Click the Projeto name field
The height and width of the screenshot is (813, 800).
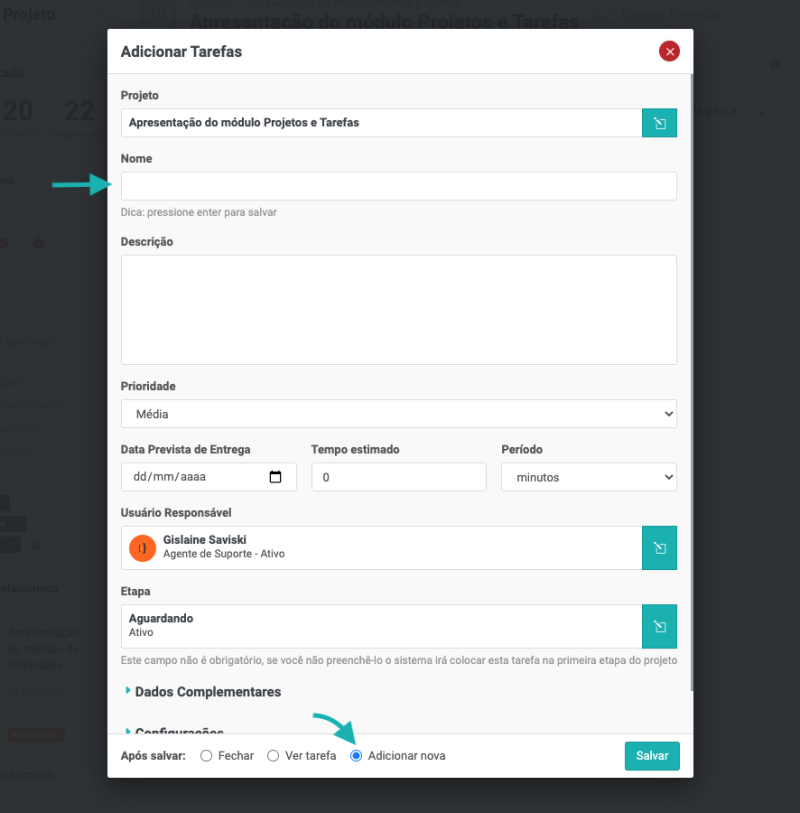380,123
